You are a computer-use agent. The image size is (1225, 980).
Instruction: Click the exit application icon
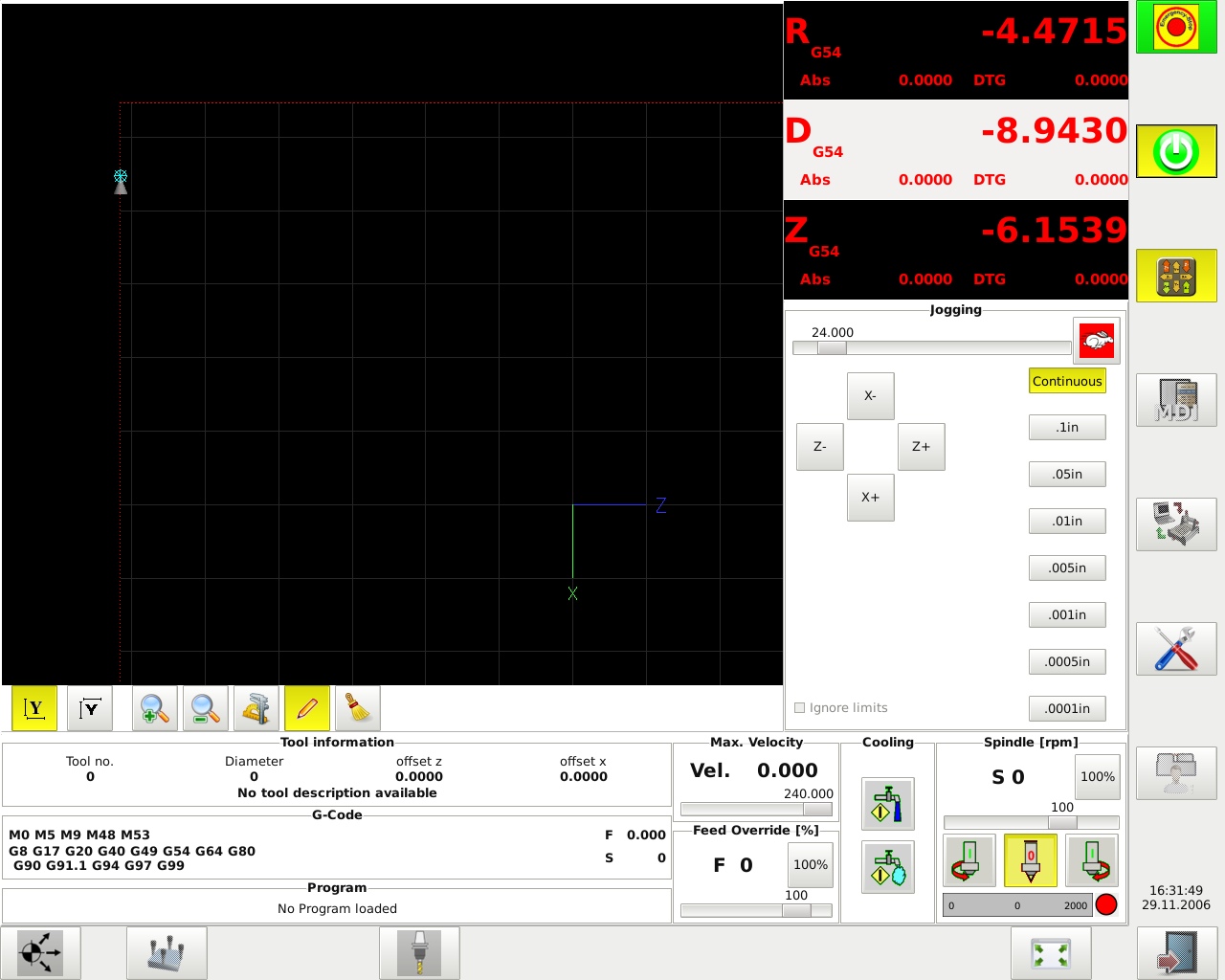(x=1177, y=953)
